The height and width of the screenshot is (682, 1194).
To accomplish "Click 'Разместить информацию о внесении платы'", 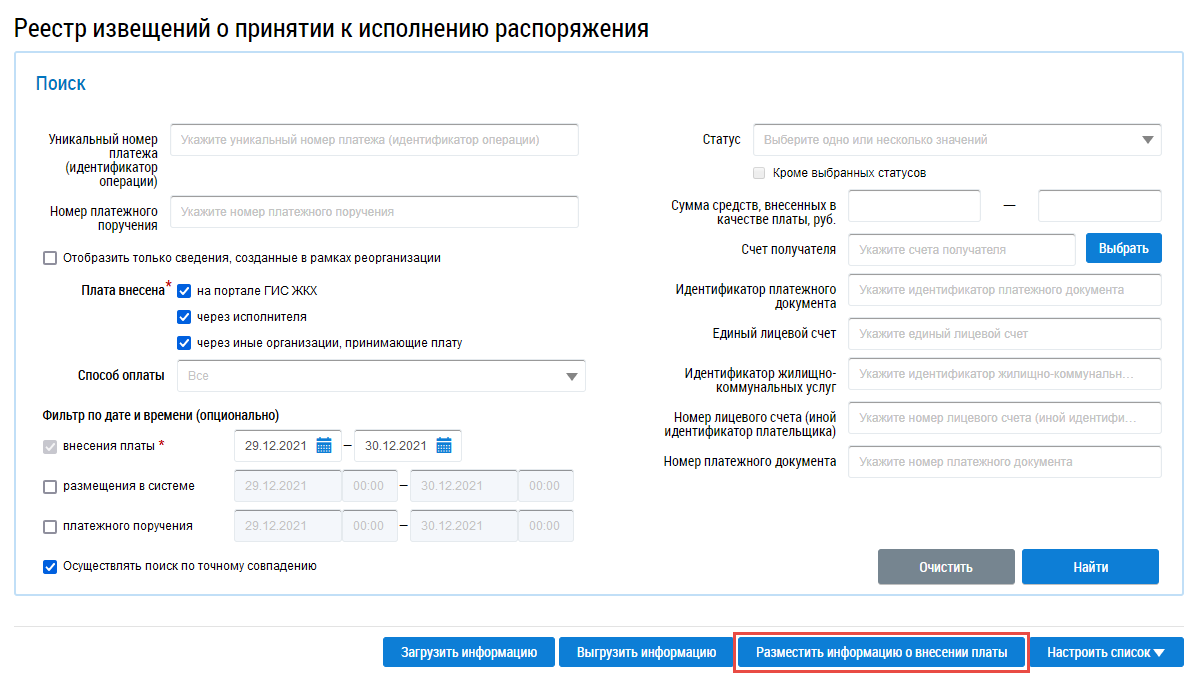I will 882,652.
